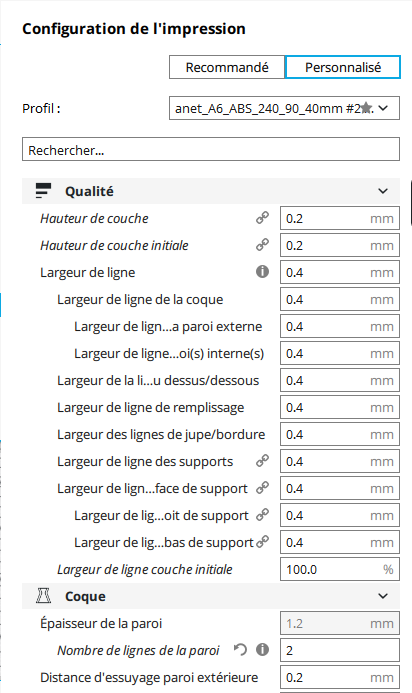Open the Profil dropdown list
The height and width of the screenshot is (693, 412).
(x=284, y=108)
